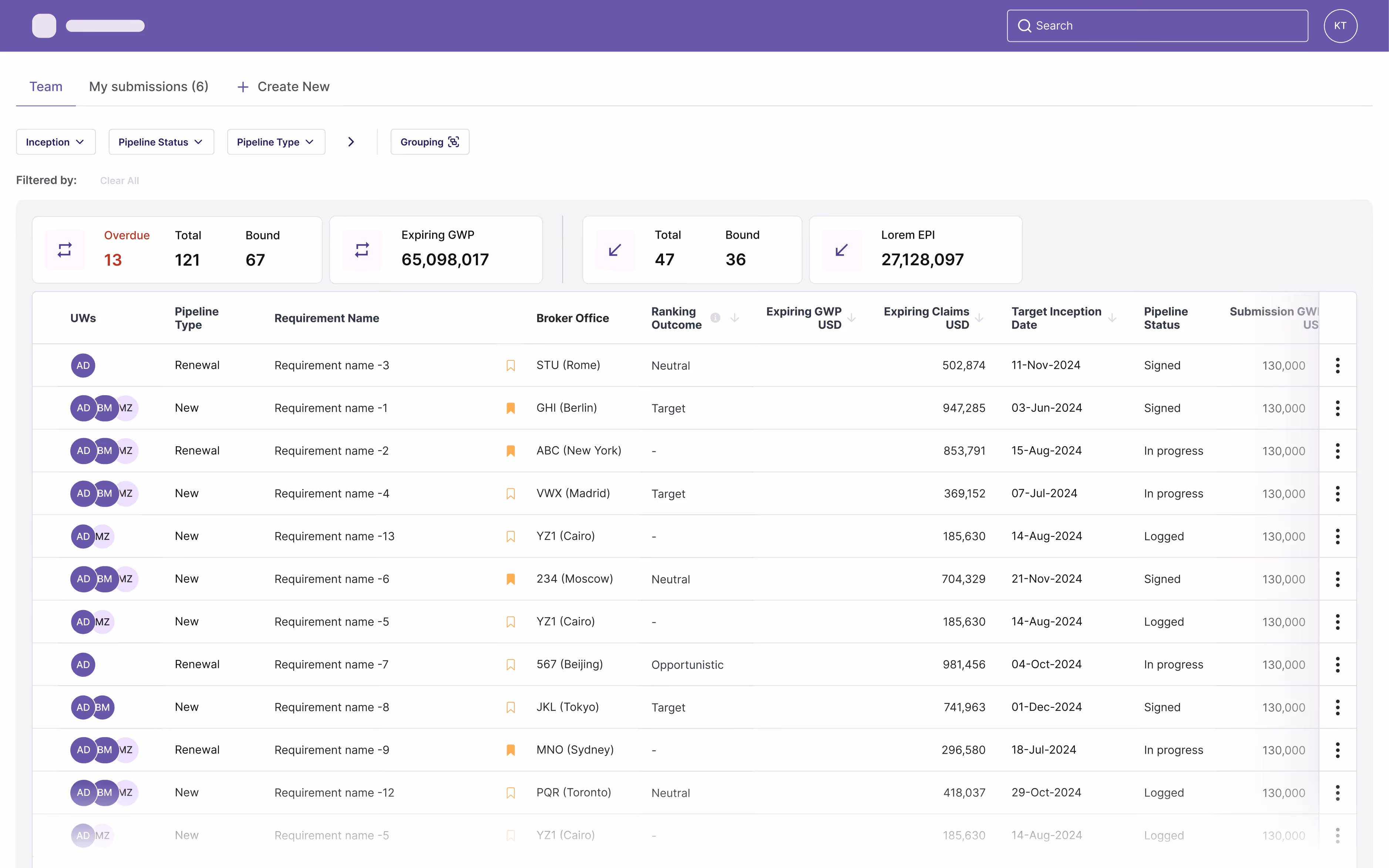1389x868 pixels.
Task: Open the Pipeline Status dropdown
Action: [x=161, y=142]
